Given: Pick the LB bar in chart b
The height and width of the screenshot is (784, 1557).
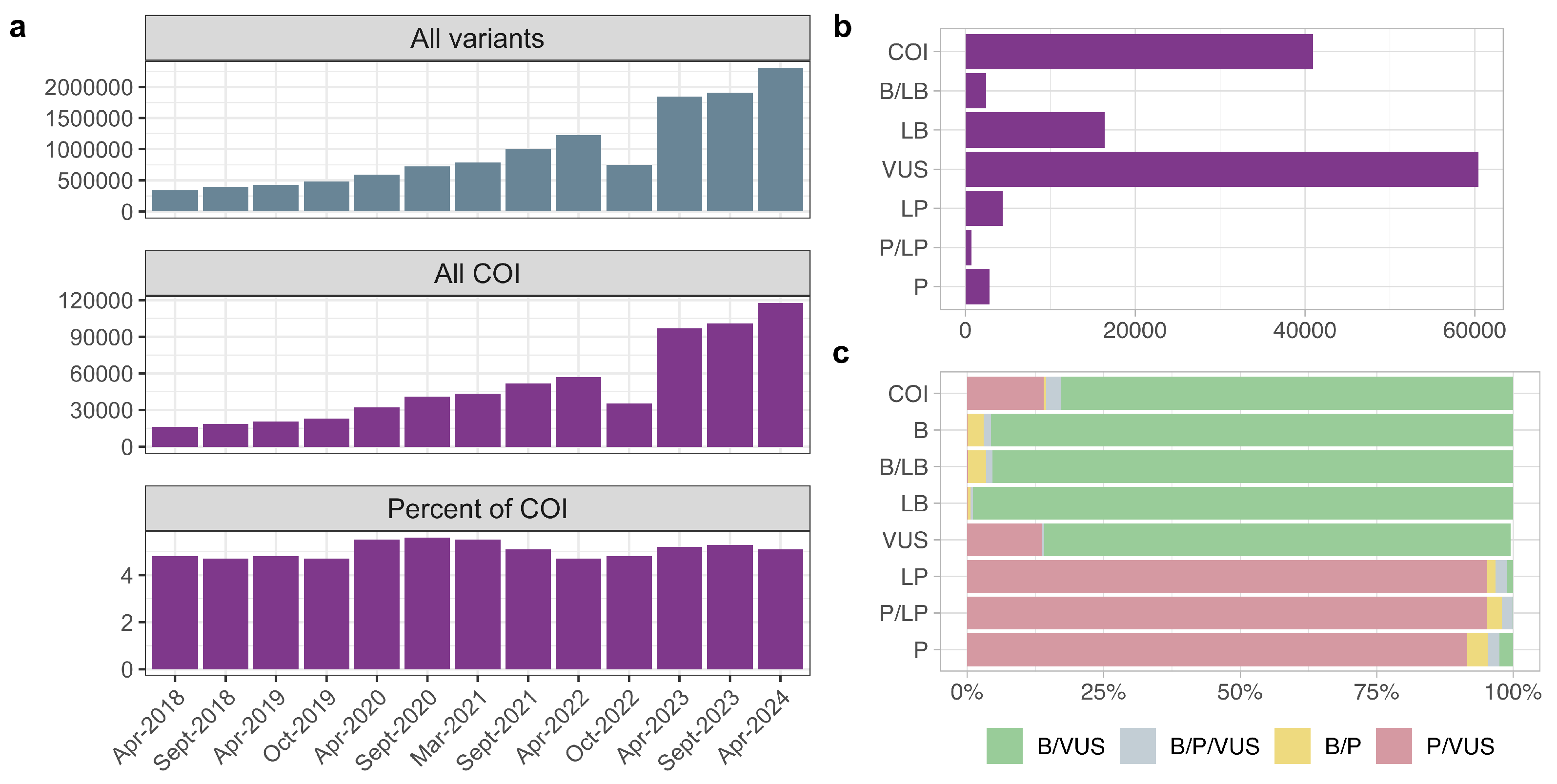Looking at the screenshot, I should click(x=1034, y=130).
